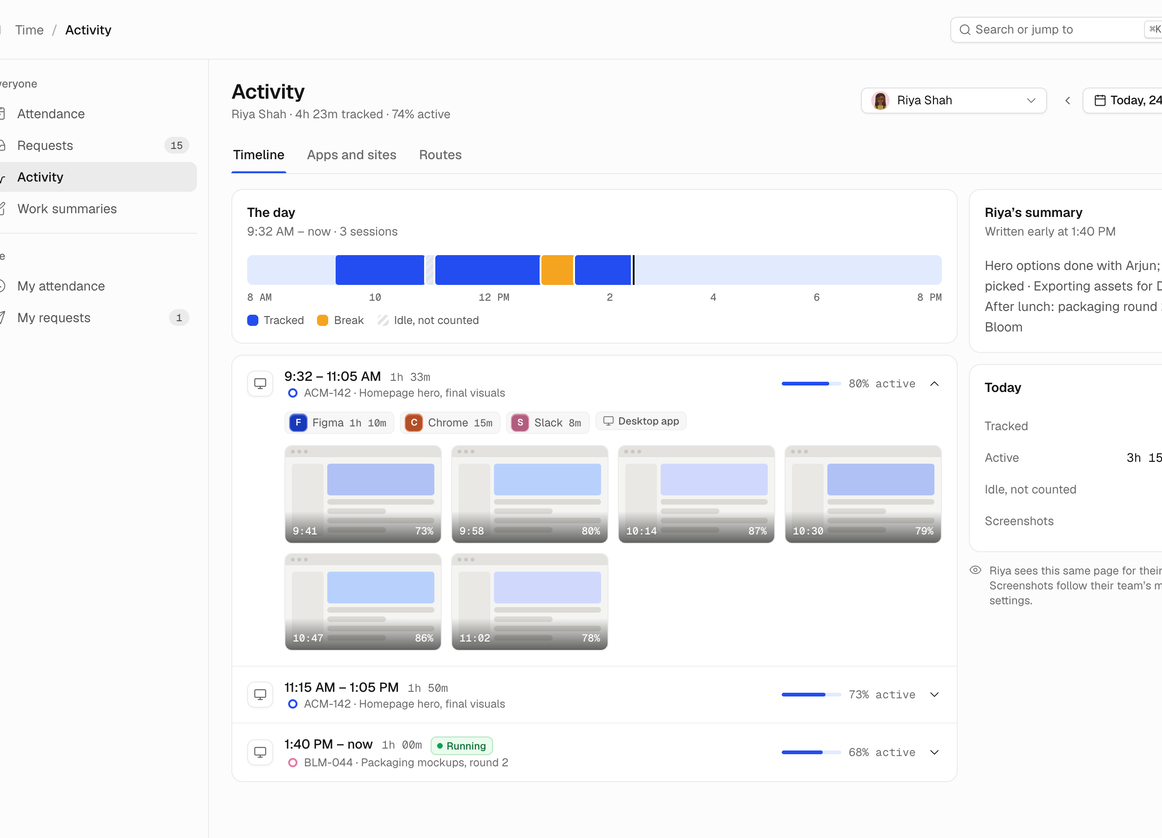
Task: Focus the Search or jump to field
Action: (x=1056, y=30)
